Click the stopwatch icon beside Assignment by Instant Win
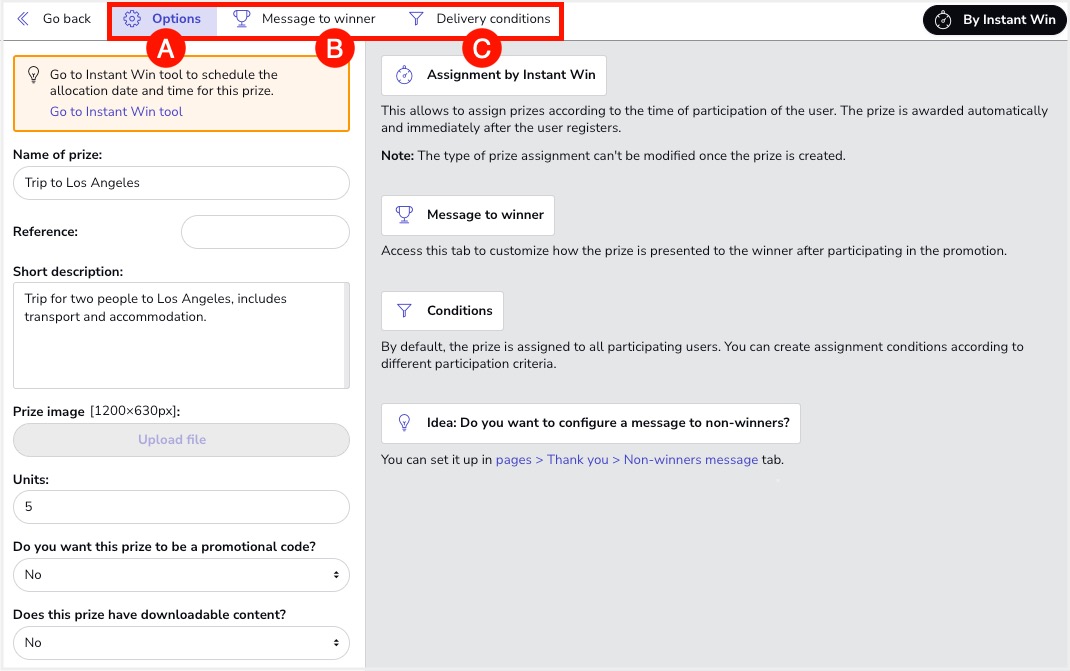This screenshot has height=671, width=1070. click(404, 75)
